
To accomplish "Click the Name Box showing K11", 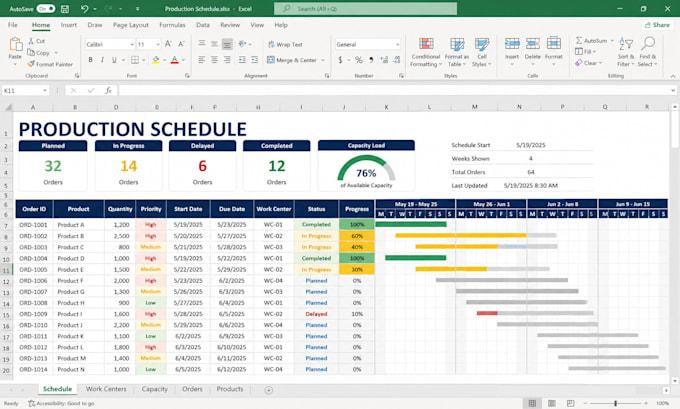I will pyautogui.click(x=25, y=90).
